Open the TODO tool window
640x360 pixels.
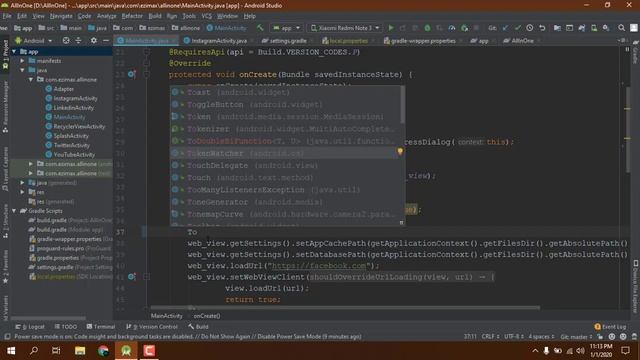click(x=66, y=327)
